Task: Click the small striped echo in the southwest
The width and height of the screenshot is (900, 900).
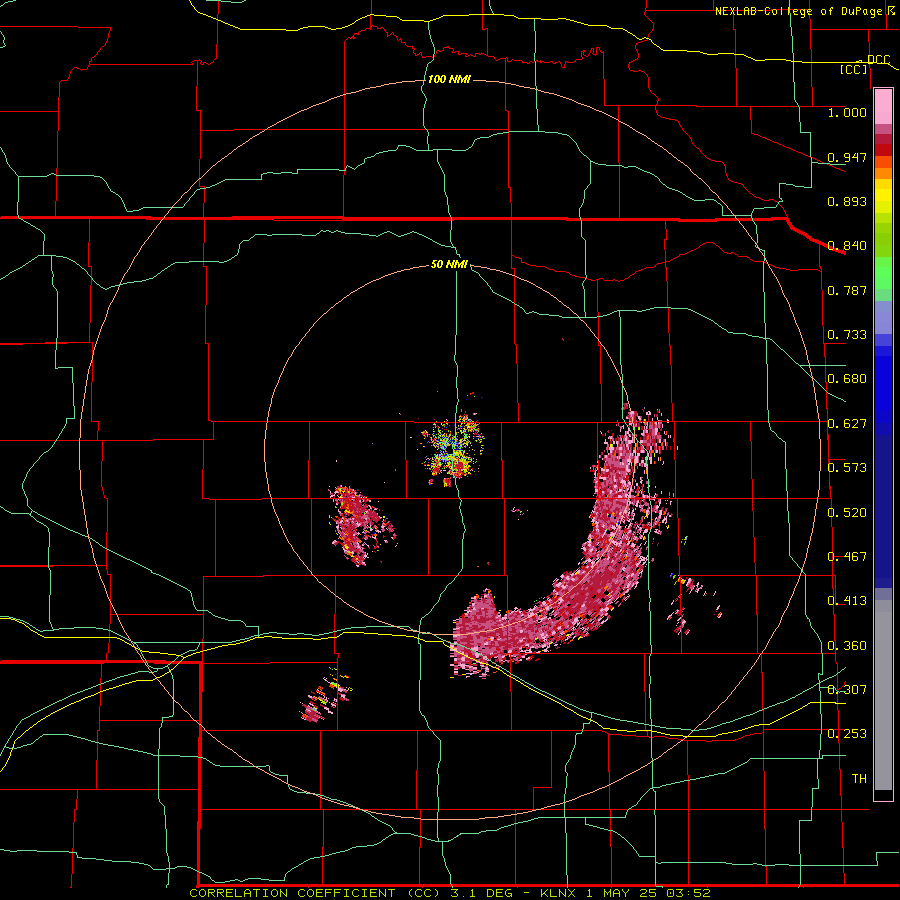Action: tap(325, 696)
